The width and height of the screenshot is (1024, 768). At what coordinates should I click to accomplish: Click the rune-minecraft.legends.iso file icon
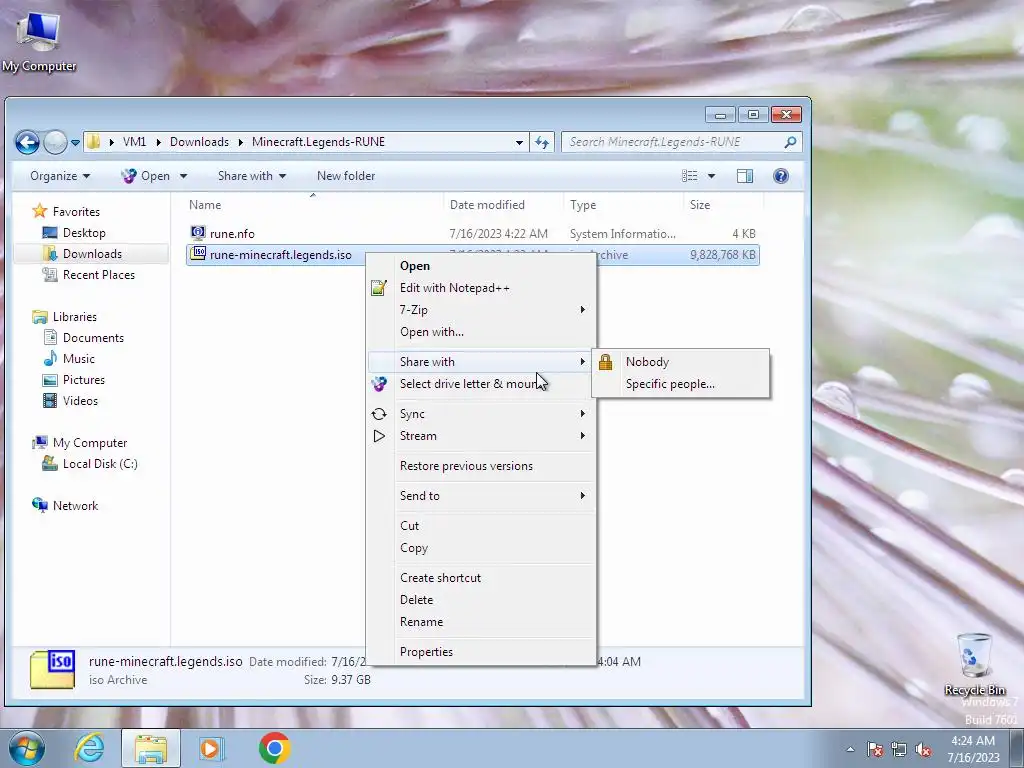point(198,254)
